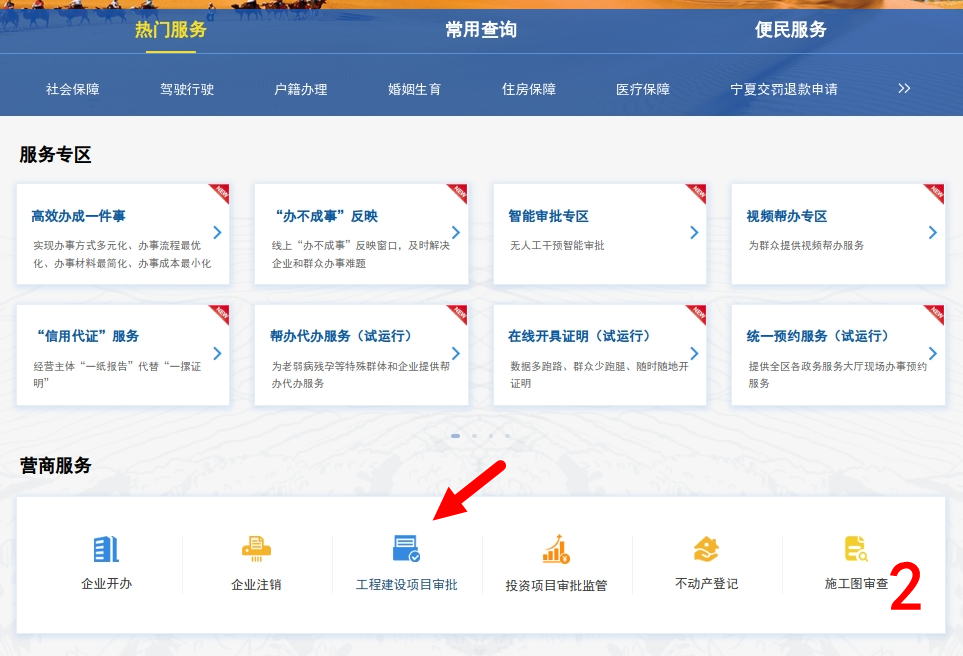Click the 企业开办 building icon
The height and width of the screenshot is (656, 963).
point(106,549)
